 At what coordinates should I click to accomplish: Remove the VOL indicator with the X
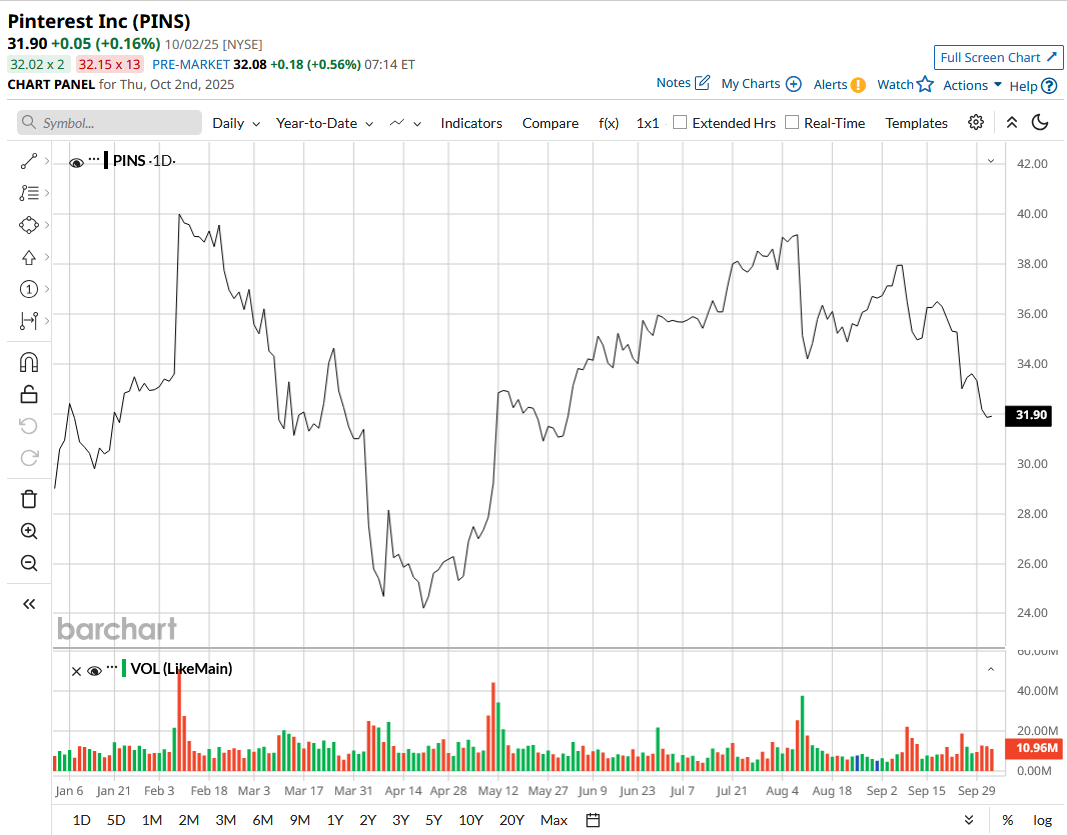pyautogui.click(x=76, y=672)
